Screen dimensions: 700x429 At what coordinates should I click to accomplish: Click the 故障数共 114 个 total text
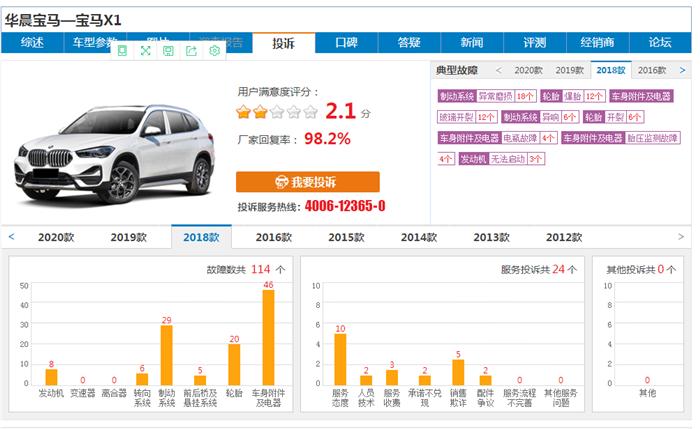(x=246, y=270)
